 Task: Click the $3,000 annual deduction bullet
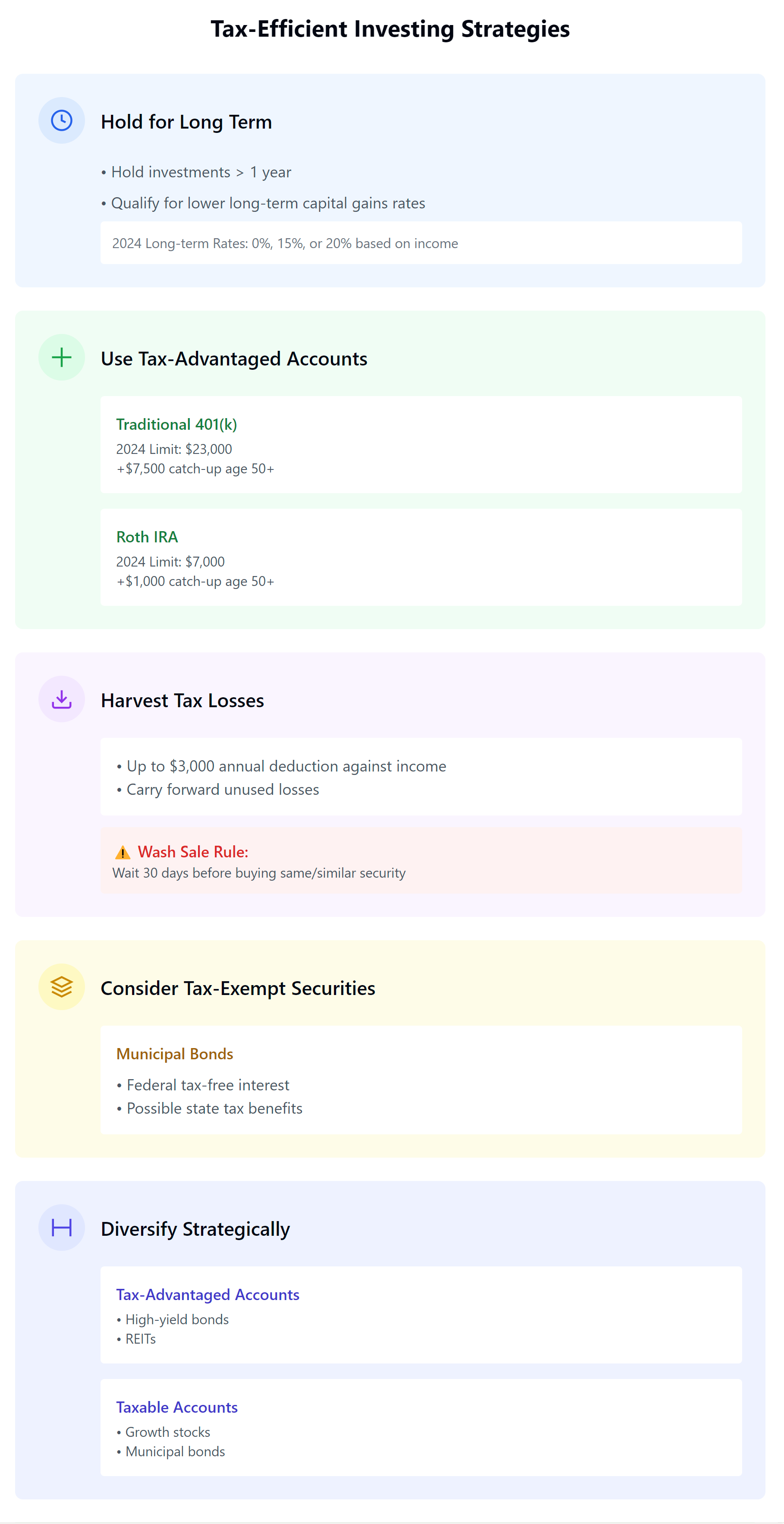[x=287, y=766]
